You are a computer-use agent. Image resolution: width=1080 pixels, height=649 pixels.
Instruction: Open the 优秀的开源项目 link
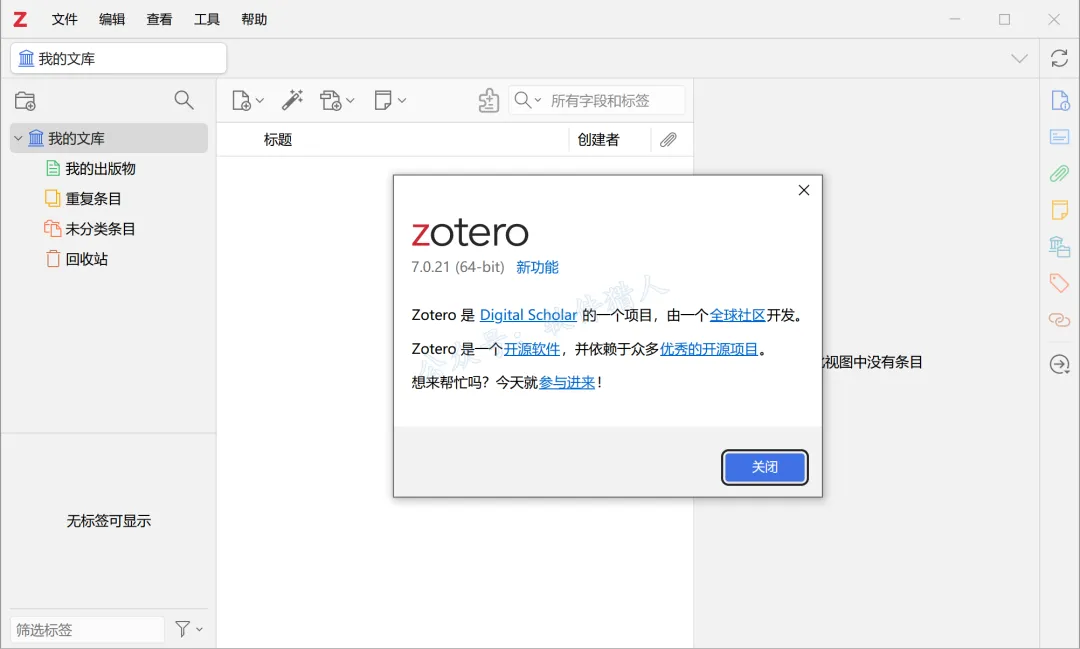[x=709, y=349]
